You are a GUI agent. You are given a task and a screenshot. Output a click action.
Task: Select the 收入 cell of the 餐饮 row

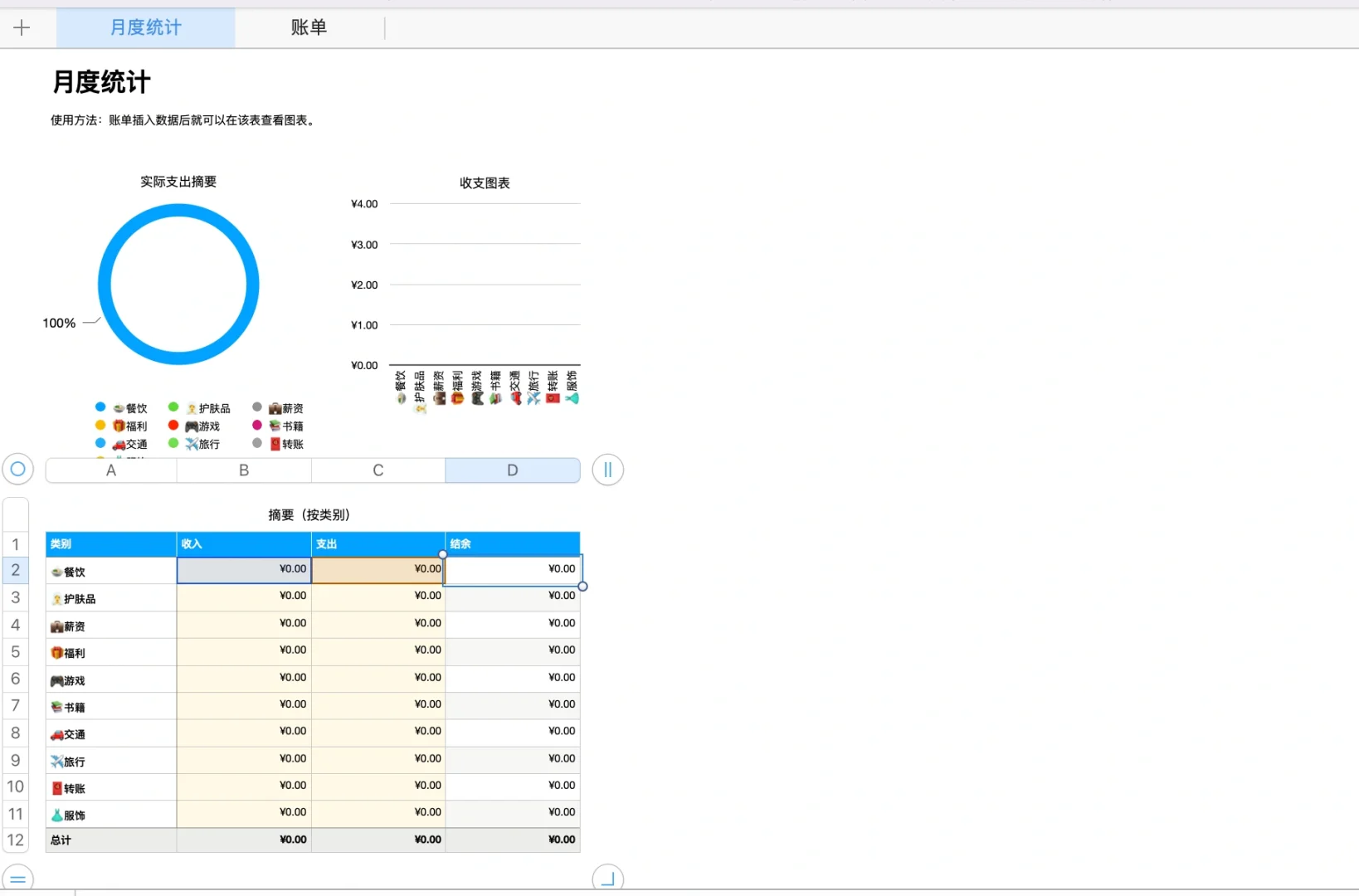243,570
